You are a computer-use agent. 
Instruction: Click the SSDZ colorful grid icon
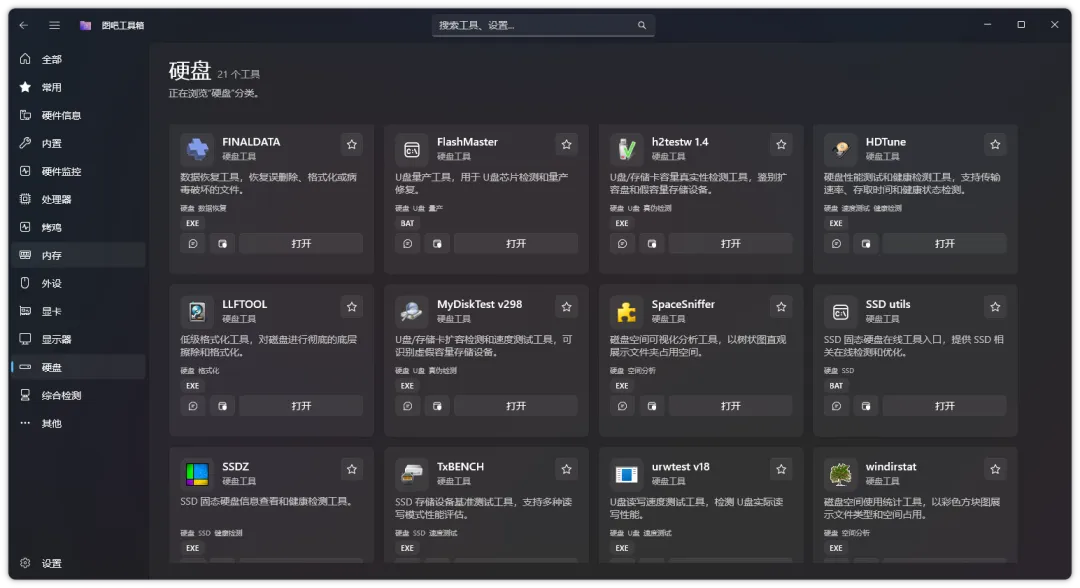[x=197, y=474]
